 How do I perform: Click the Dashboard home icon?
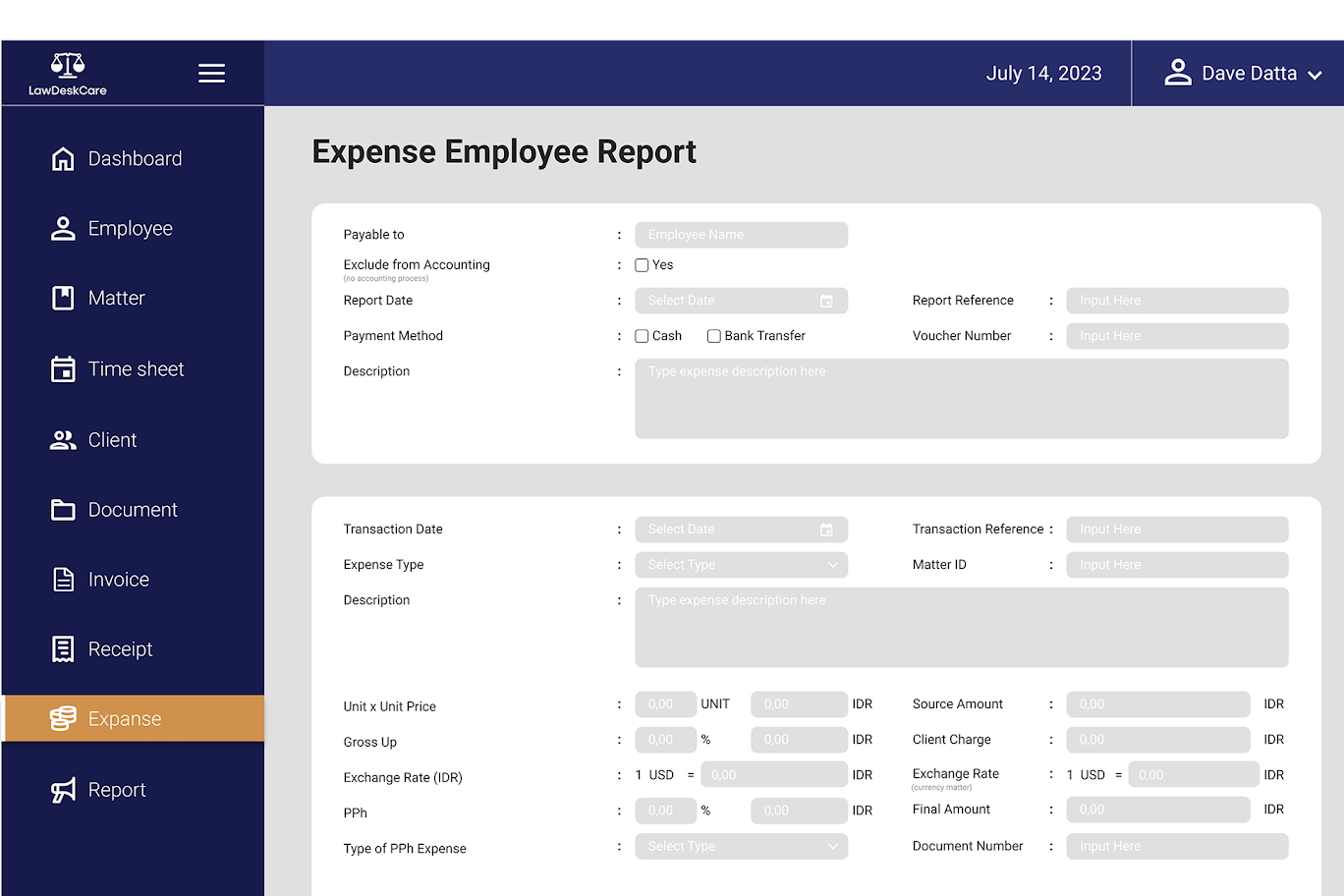tap(63, 159)
